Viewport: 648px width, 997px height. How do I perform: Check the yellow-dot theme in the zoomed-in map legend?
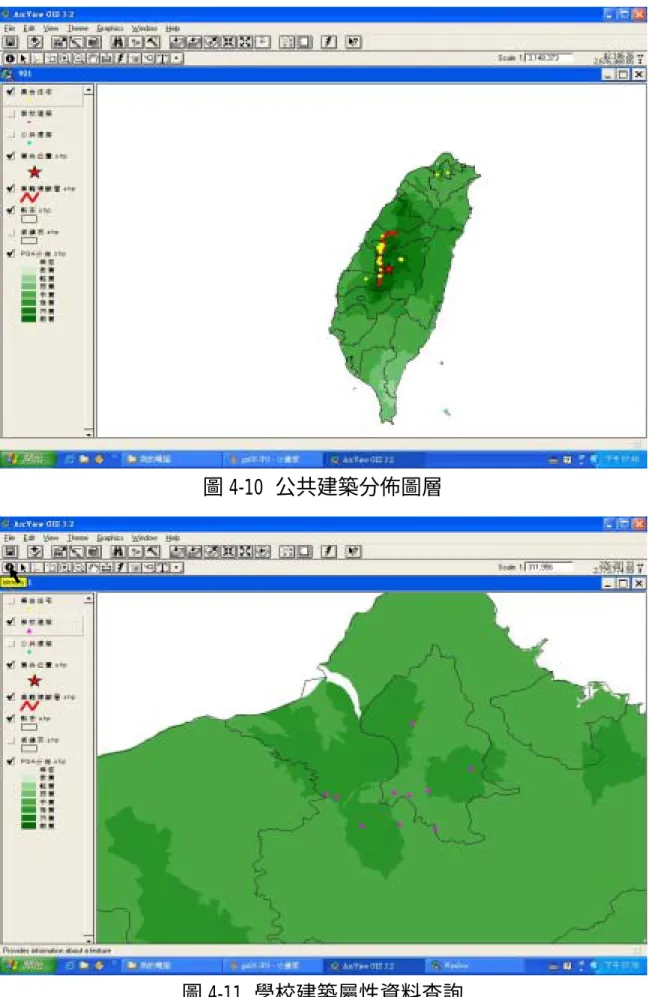pos(10,600)
